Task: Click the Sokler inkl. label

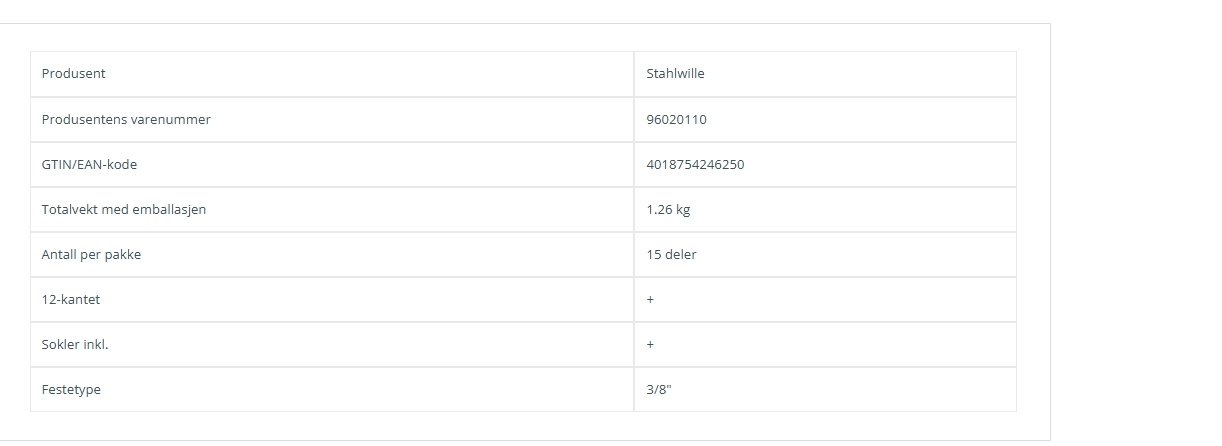Action: 75,344
